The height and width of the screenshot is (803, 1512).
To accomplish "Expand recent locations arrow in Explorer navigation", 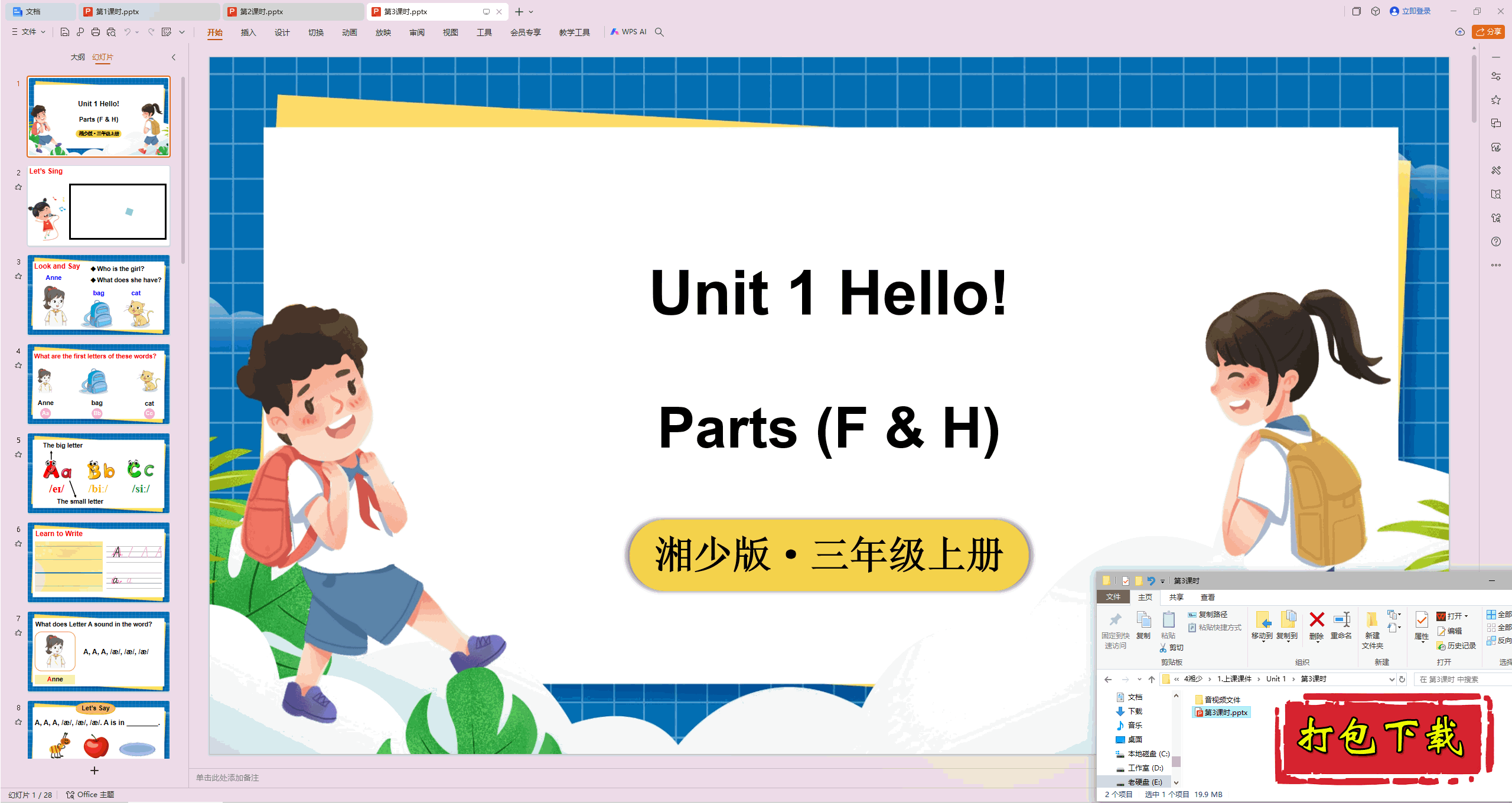I will [x=1139, y=680].
